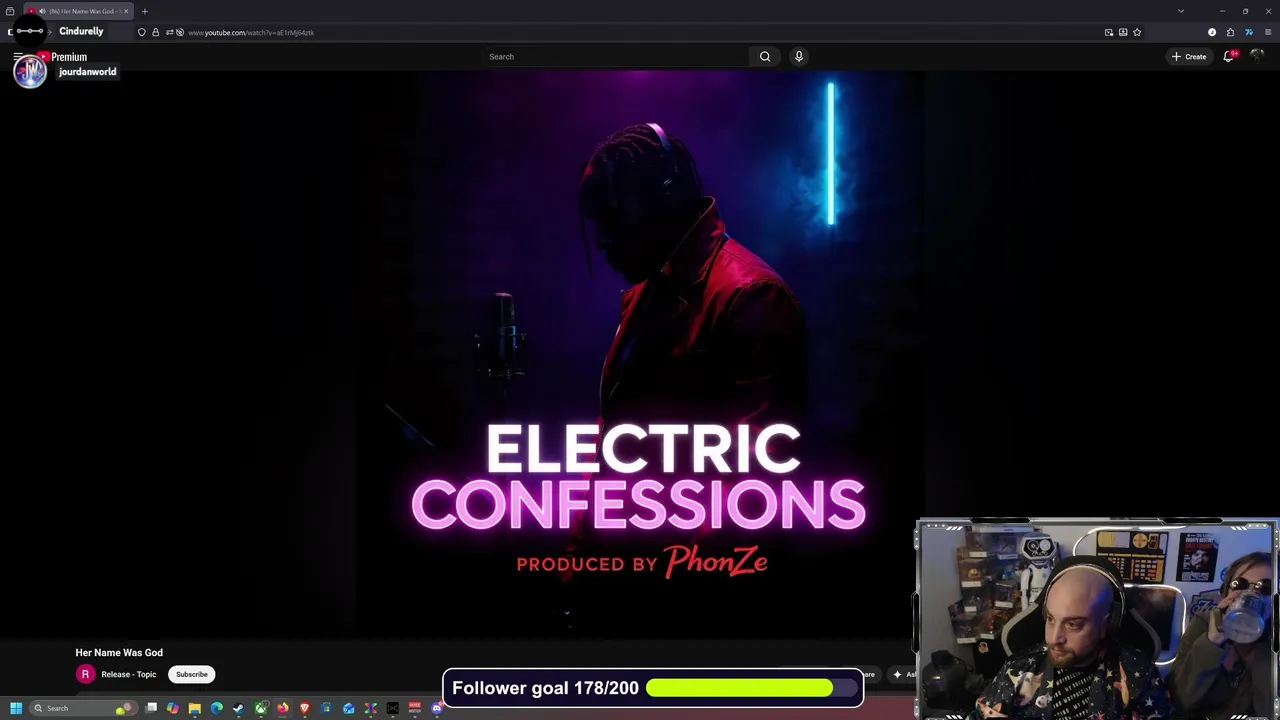Open the Release - Topic channel link
Viewport: 1280px width, 720px height.
pyautogui.click(x=129, y=674)
